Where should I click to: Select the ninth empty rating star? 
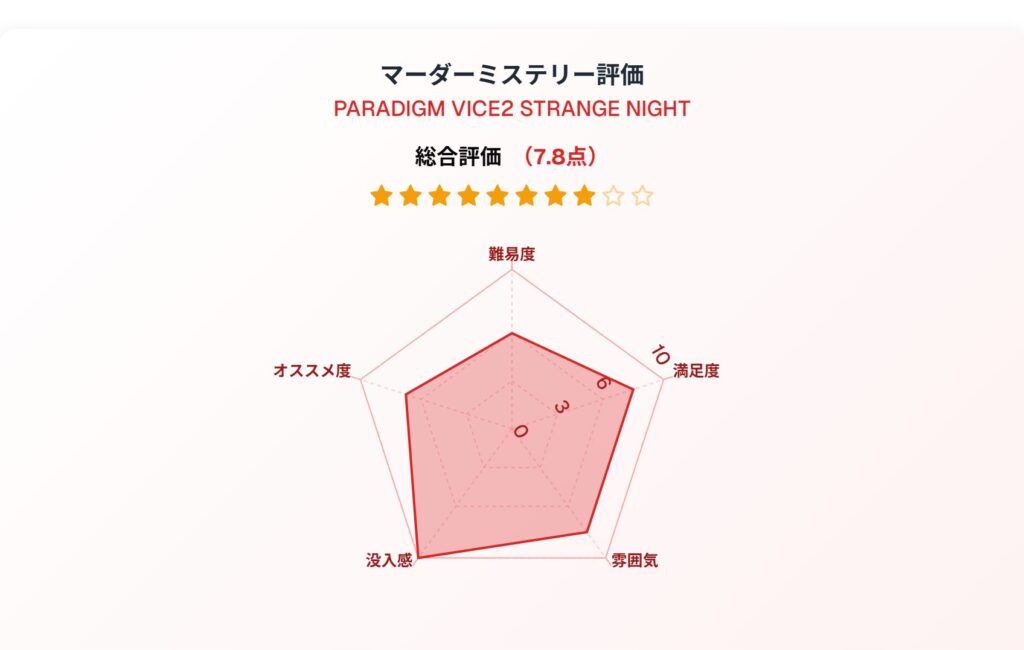(x=613, y=195)
